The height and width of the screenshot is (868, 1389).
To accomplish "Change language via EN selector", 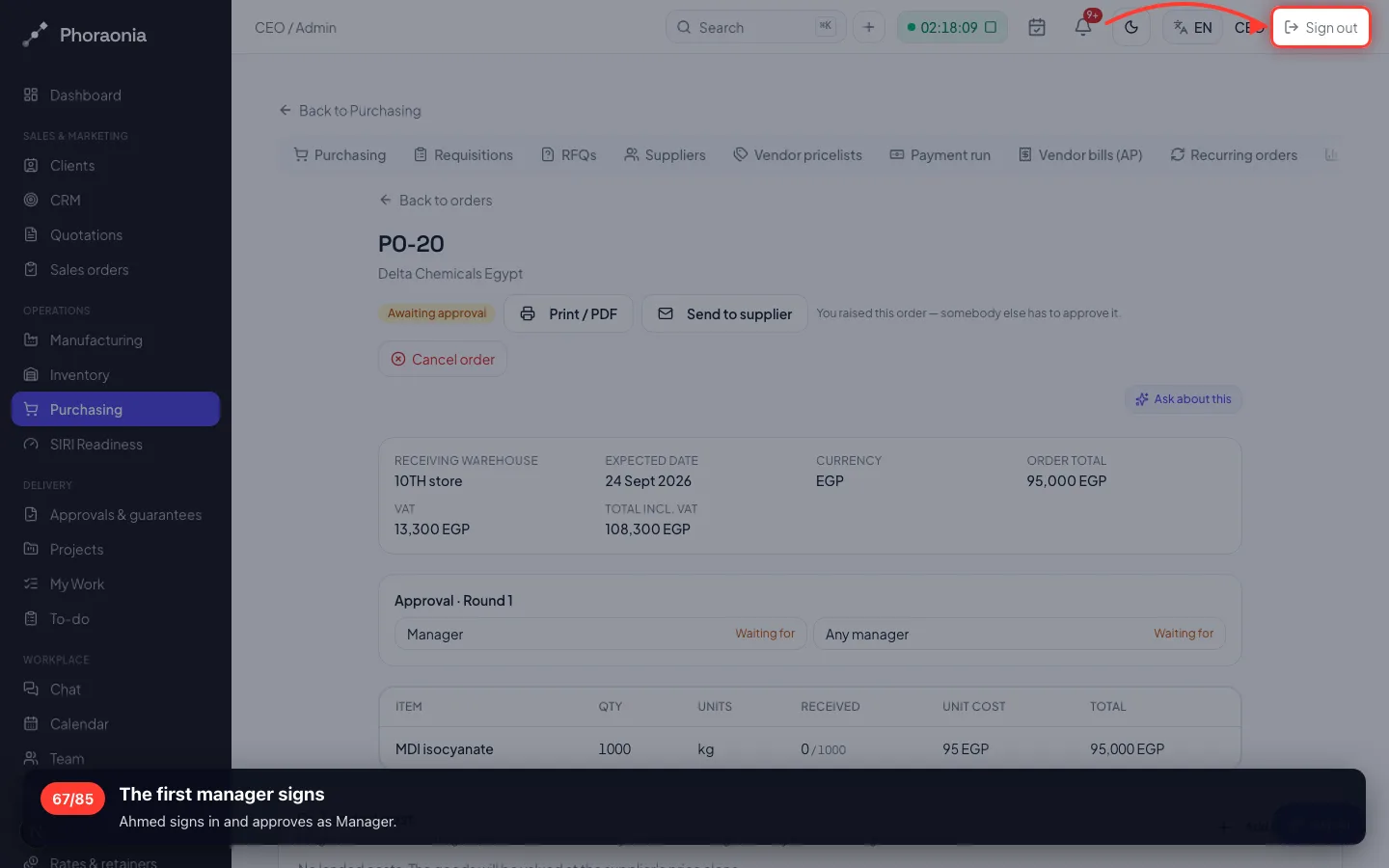I will click(x=1192, y=27).
